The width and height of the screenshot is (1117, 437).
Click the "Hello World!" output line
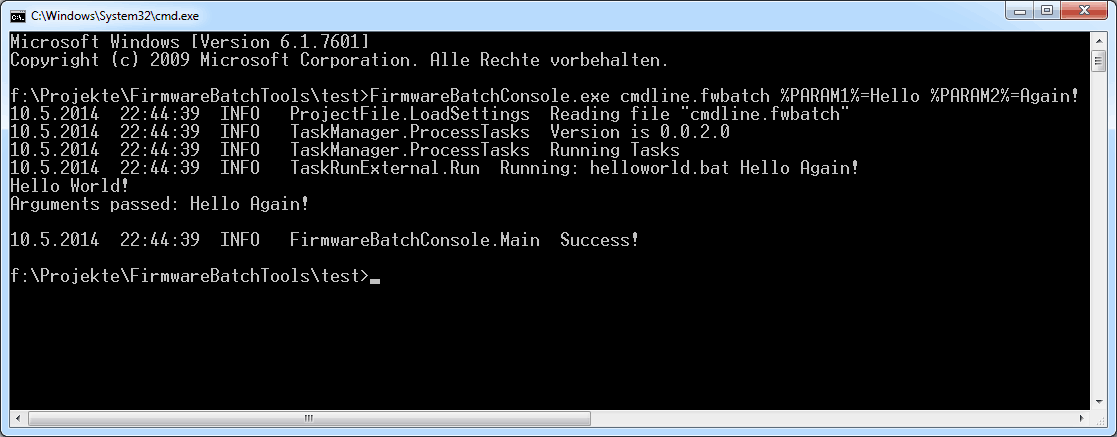[70, 186]
